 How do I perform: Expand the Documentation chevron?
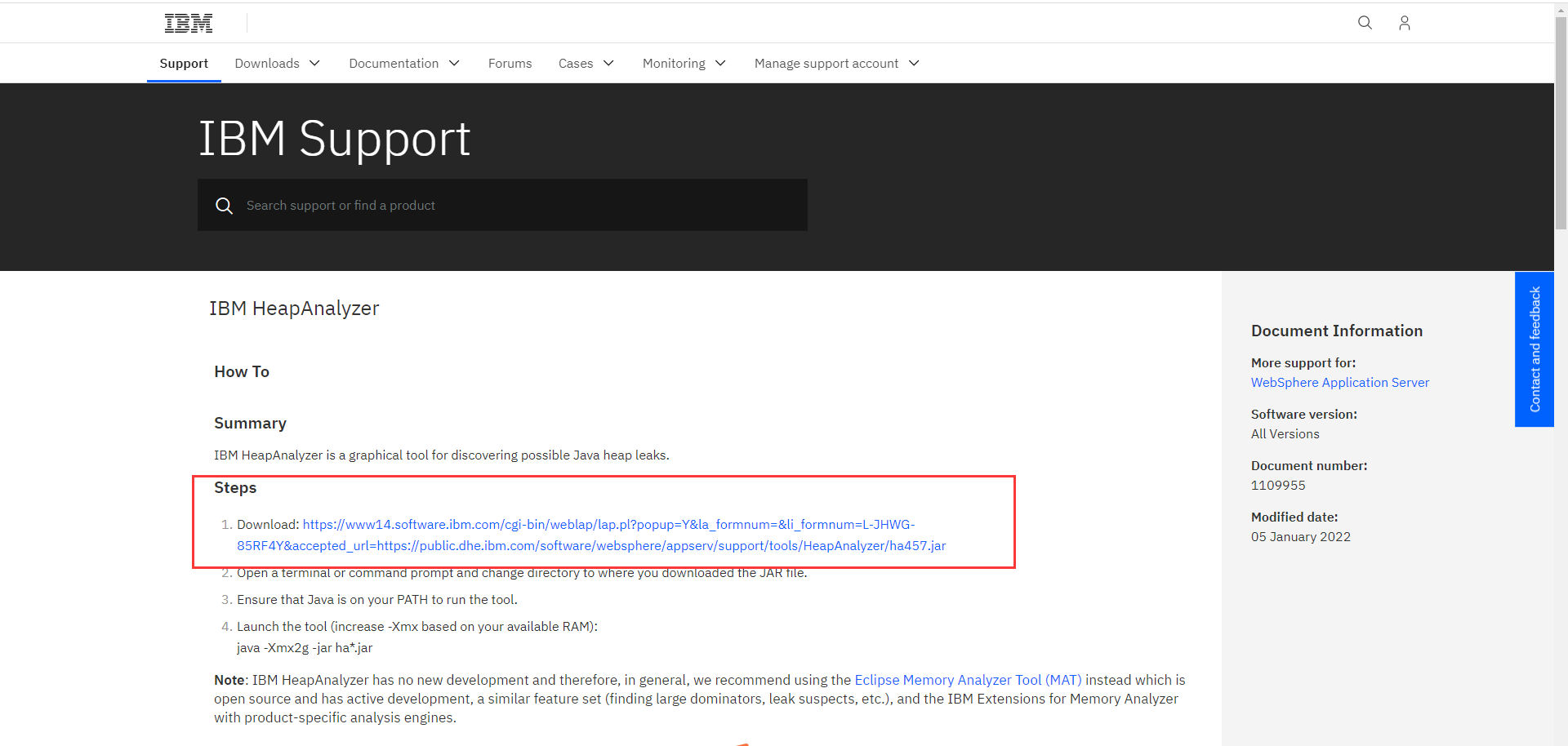(455, 64)
